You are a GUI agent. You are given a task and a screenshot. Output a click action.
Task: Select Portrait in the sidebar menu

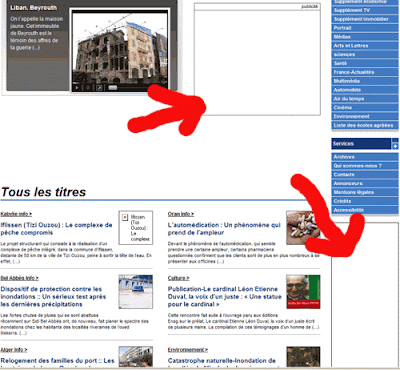pos(365,28)
